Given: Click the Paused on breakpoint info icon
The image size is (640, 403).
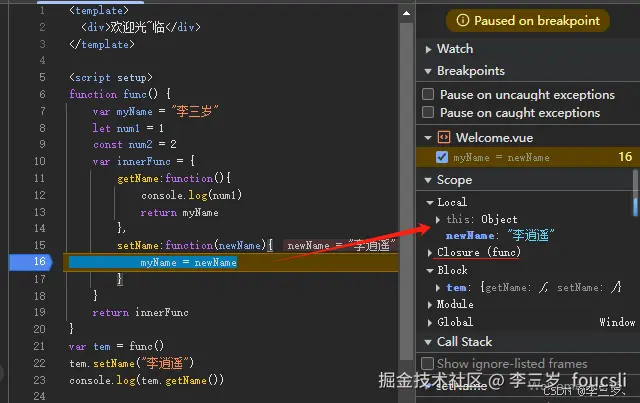Looking at the screenshot, I should point(462,20).
